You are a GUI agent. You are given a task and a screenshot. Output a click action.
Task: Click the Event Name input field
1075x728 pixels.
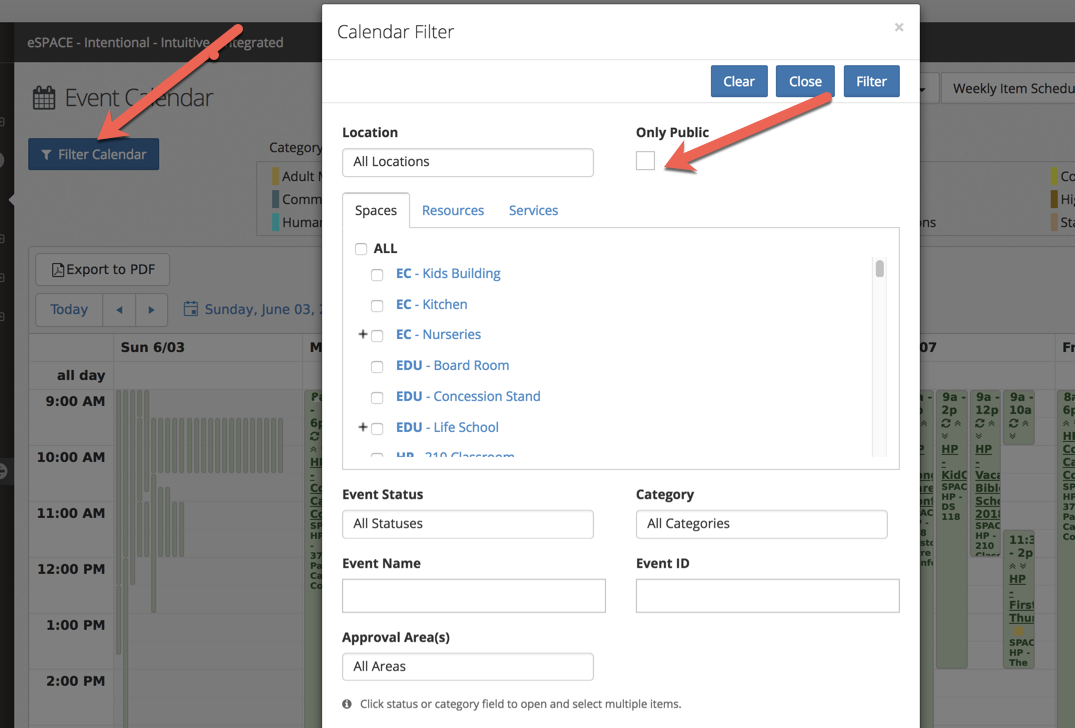tap(474, 596)
